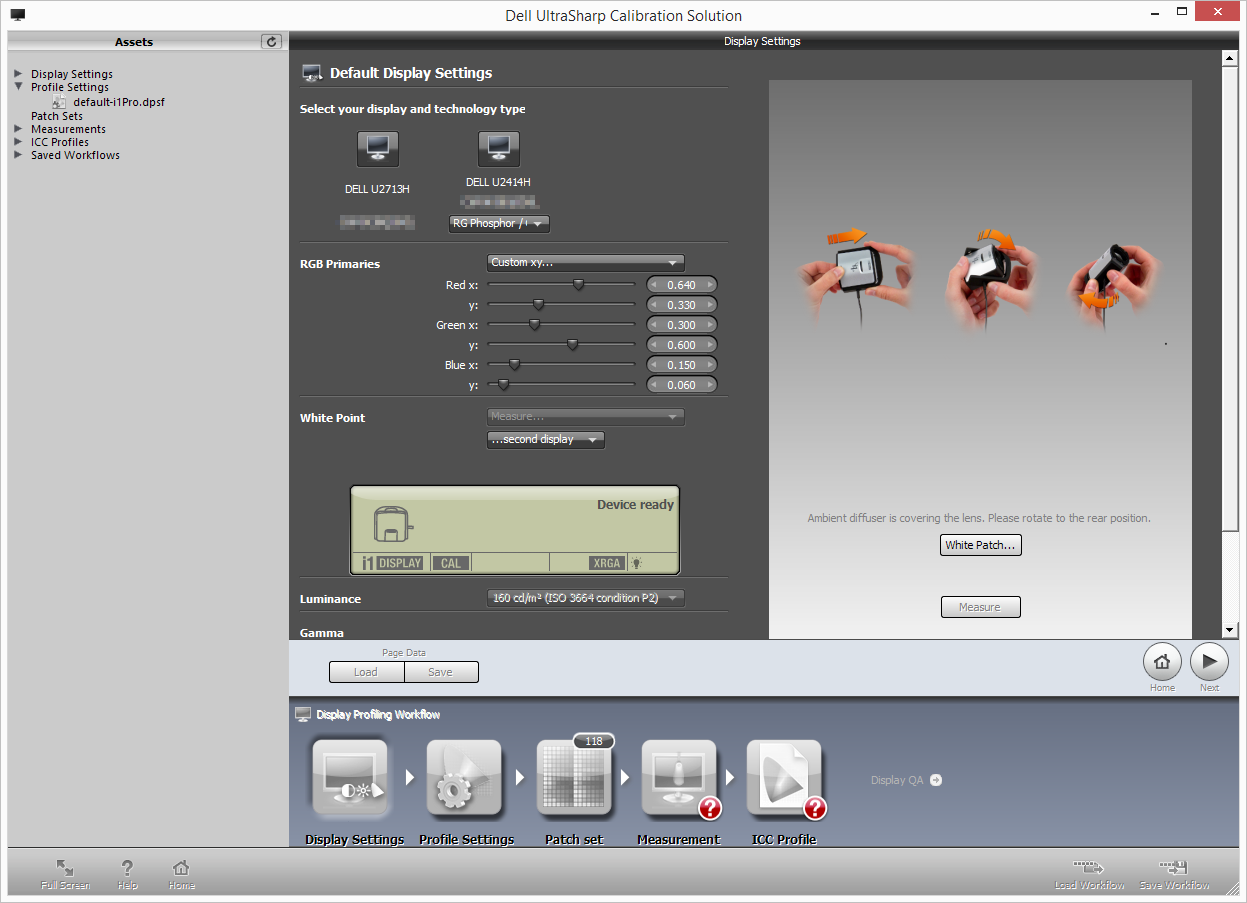Click the Red x value field 0.640

pos(682,285)
